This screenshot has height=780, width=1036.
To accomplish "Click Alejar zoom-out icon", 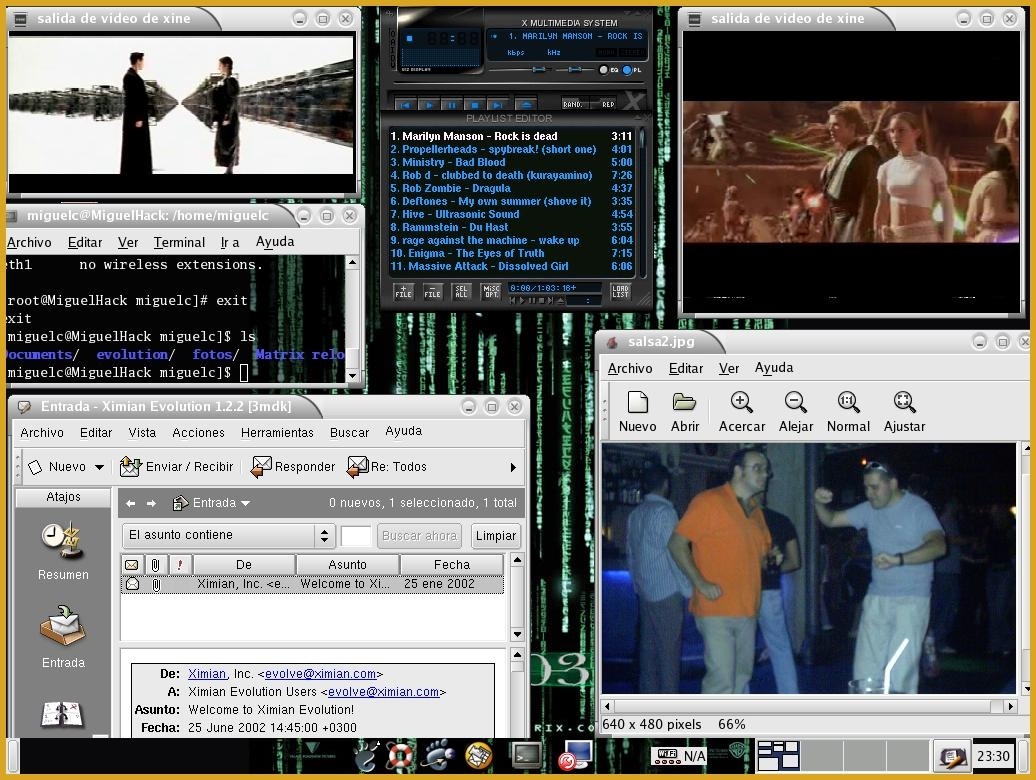I will [x=796, y=412].
